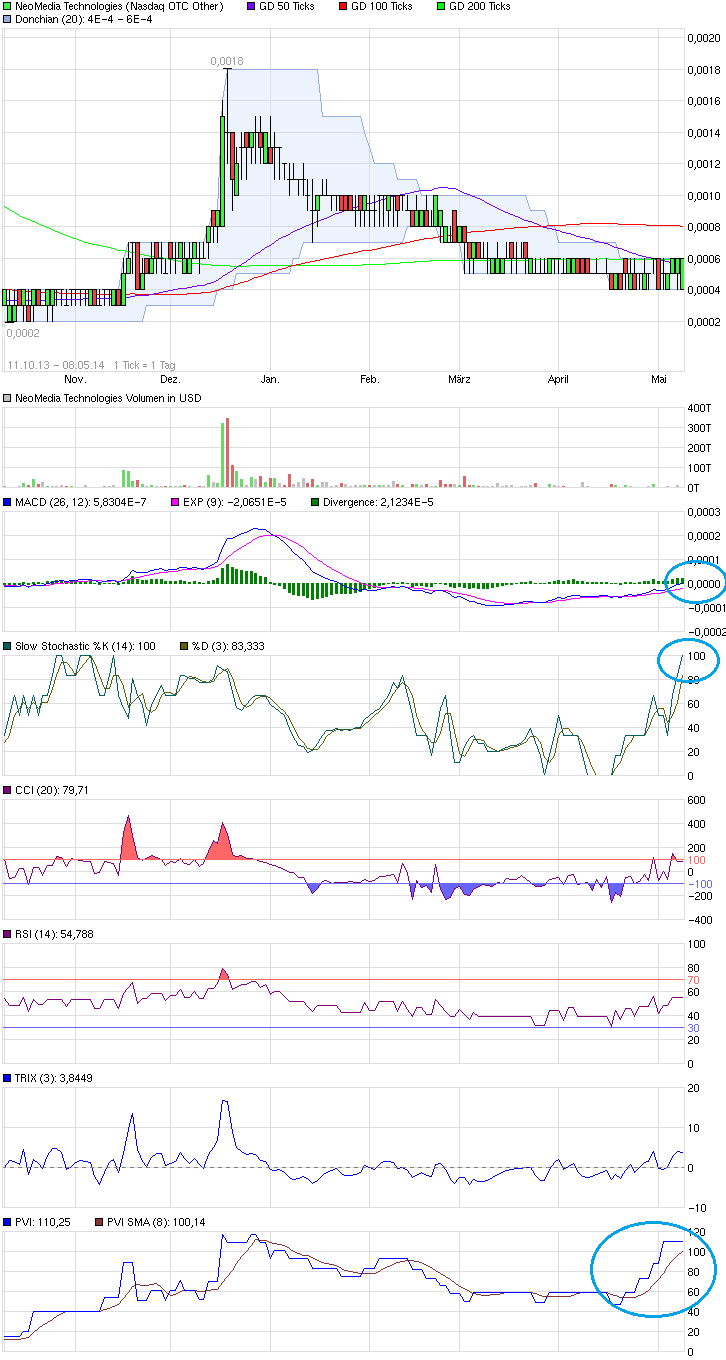
Task: Click the März month axis label
Action: point(459,379)
